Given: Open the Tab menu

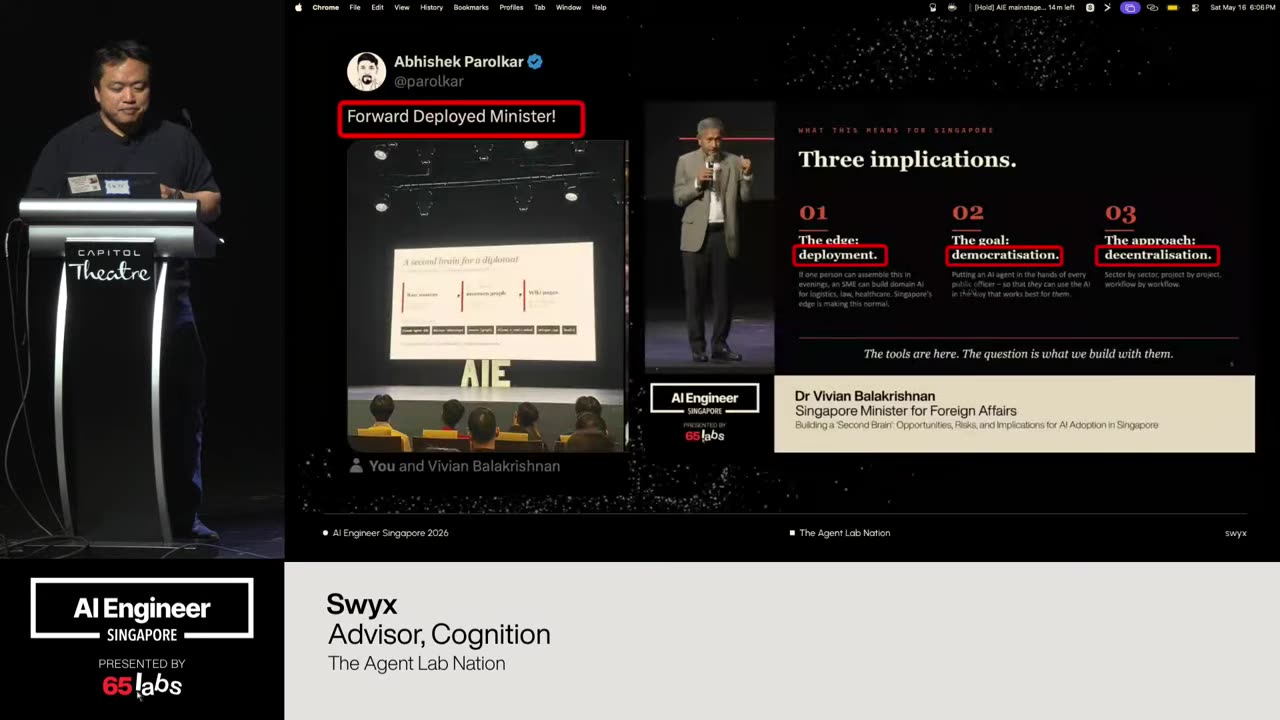Looking at the screenshot, I should pyautogui.click(x=539, y=7).
